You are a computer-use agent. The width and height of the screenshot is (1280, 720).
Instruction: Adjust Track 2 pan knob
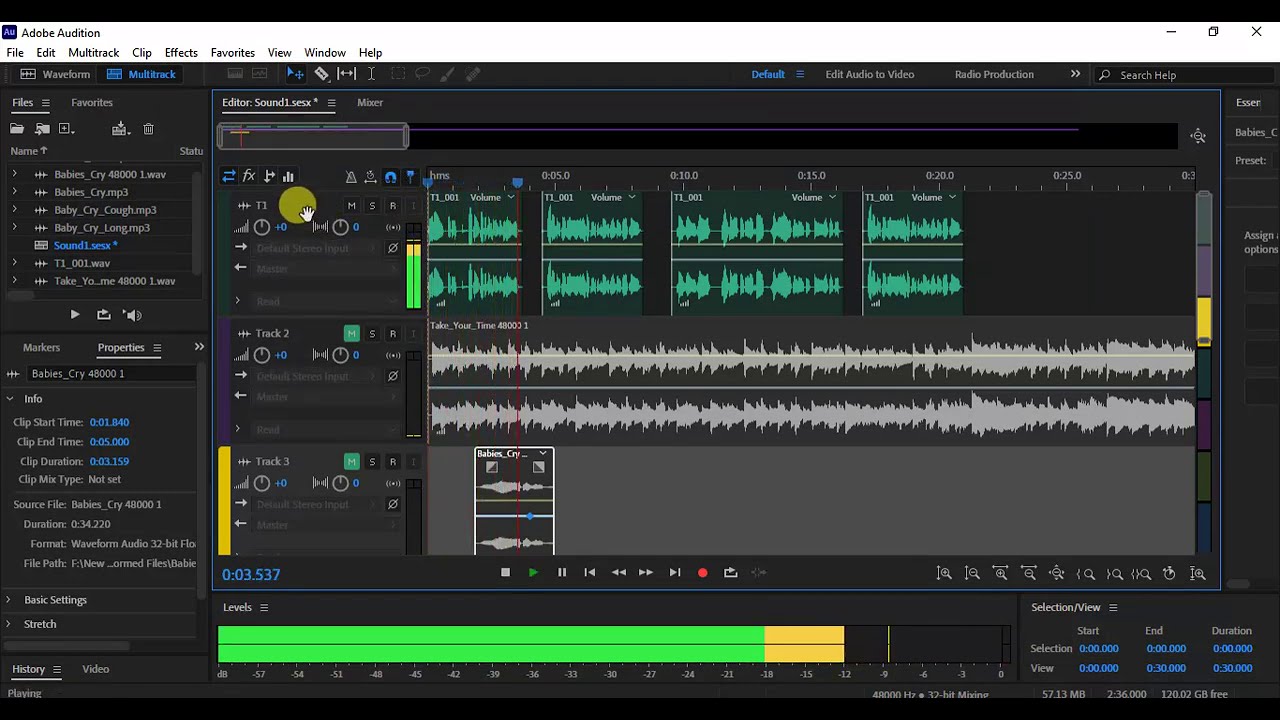341,355
